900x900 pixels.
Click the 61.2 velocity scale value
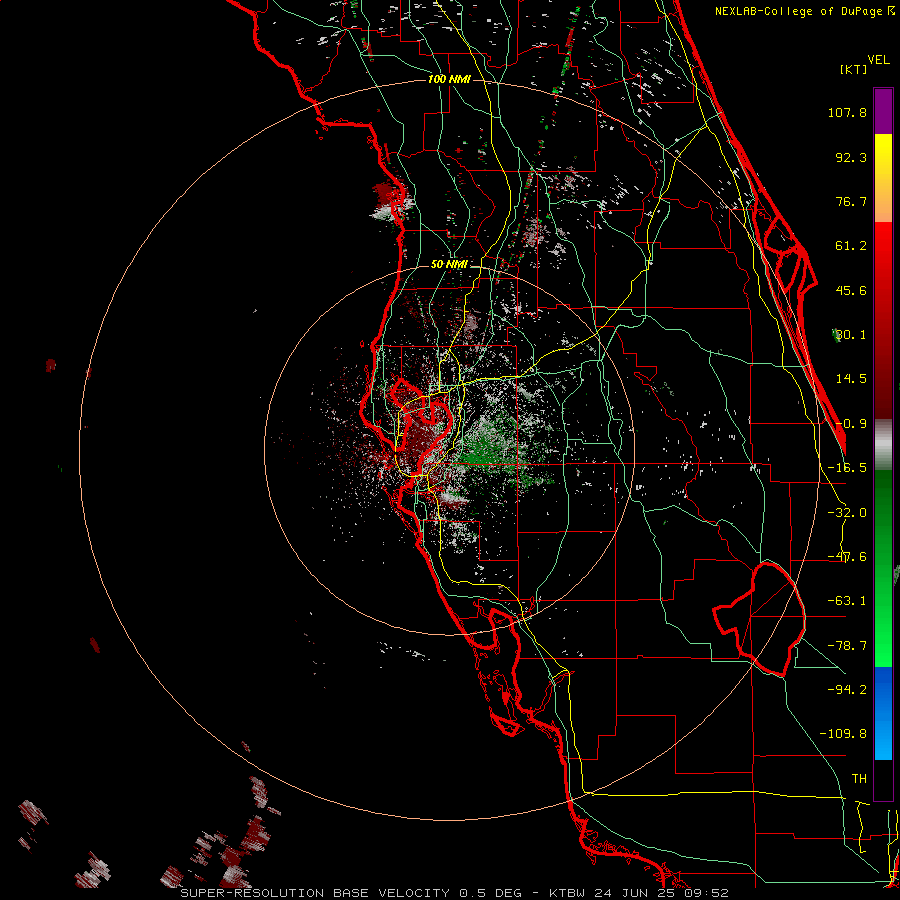click(x=851, y=246)
